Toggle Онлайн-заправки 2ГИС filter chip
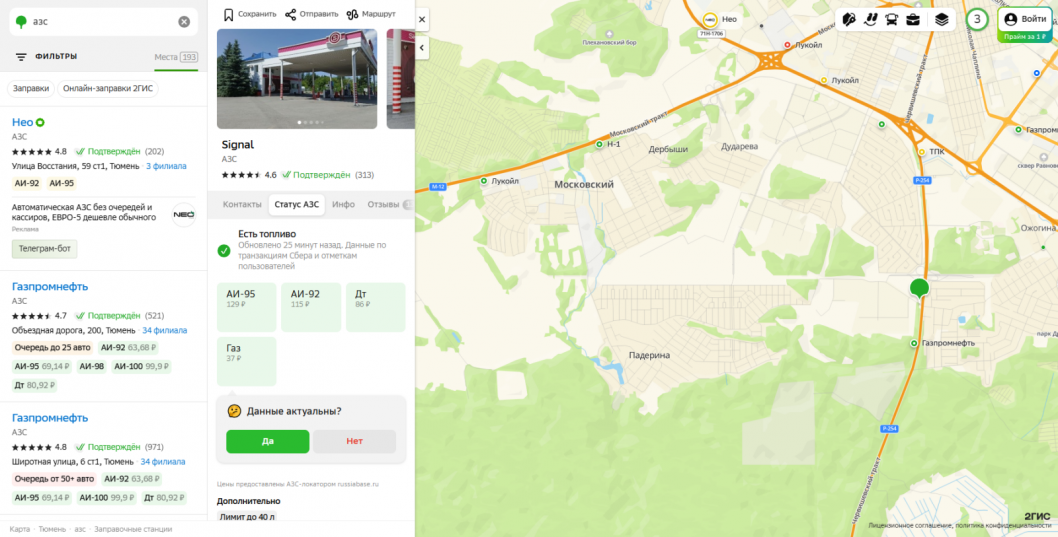1058x537 pixels. pyautogui.click(x=107, y=88)
